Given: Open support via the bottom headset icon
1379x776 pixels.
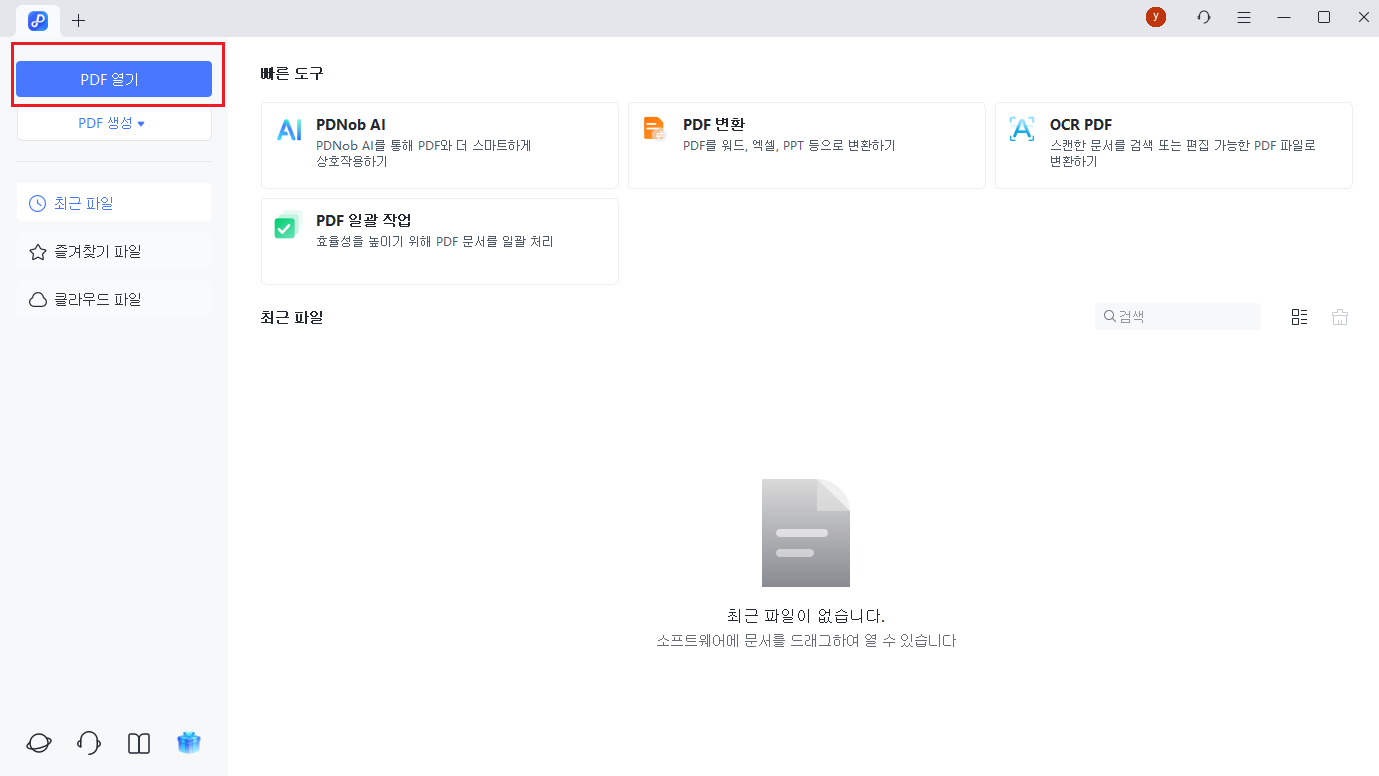Looking at the screenshot, I should pos(89,743).
